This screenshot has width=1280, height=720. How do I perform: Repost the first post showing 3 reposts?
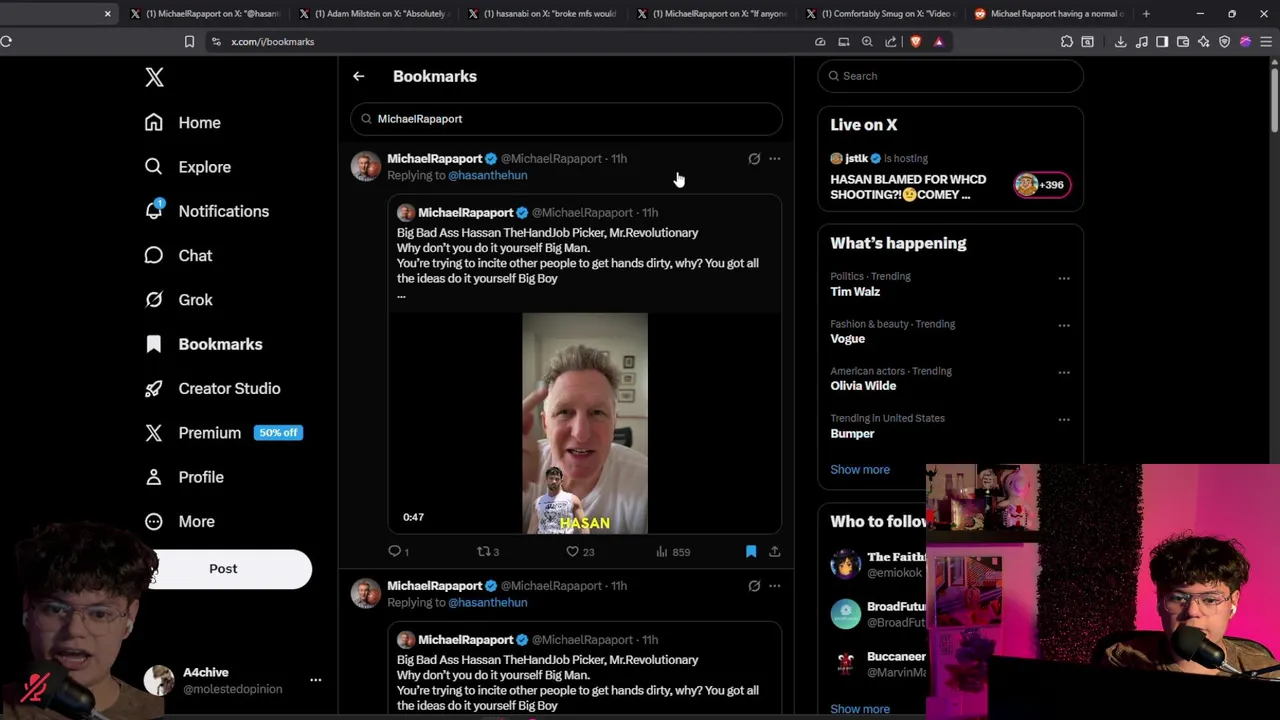point(487,552)
